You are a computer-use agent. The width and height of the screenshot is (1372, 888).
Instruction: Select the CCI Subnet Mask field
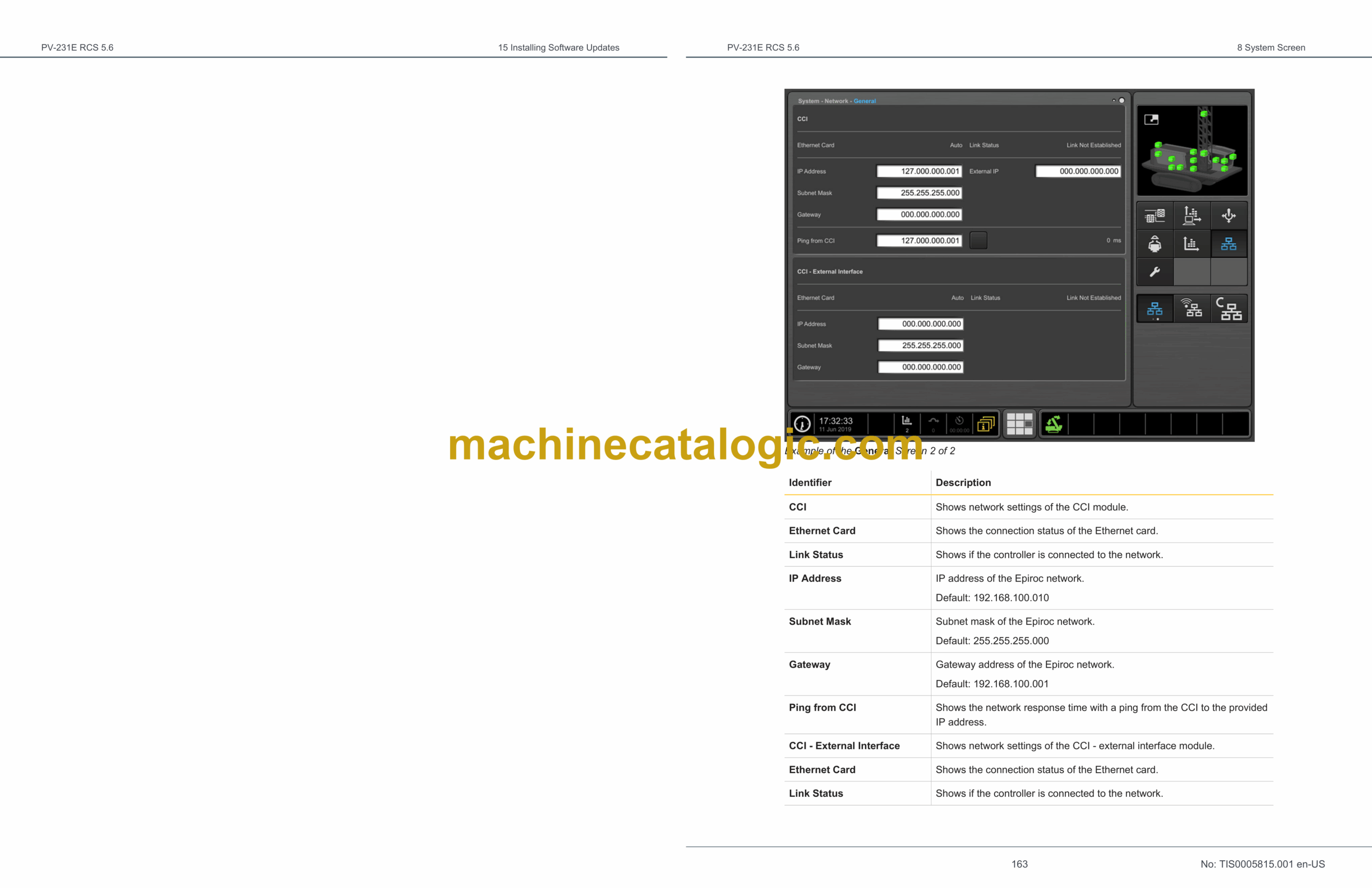[x=919, y=193]
